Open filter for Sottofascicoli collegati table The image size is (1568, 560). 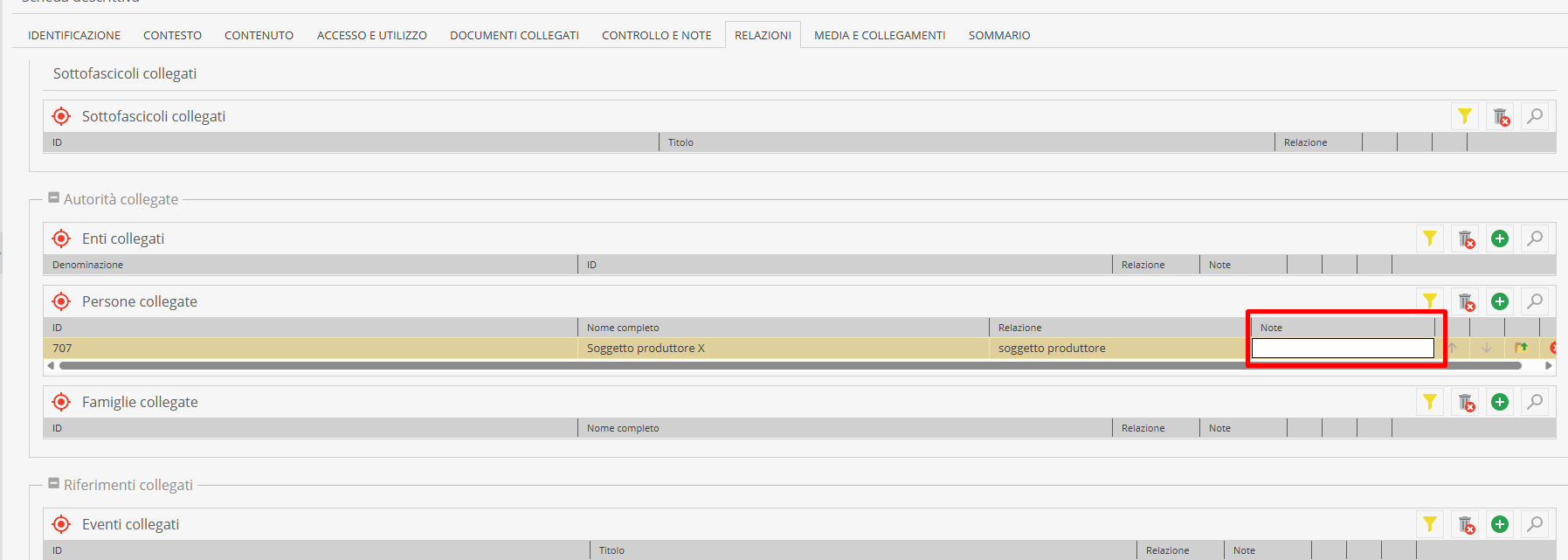1465,116
